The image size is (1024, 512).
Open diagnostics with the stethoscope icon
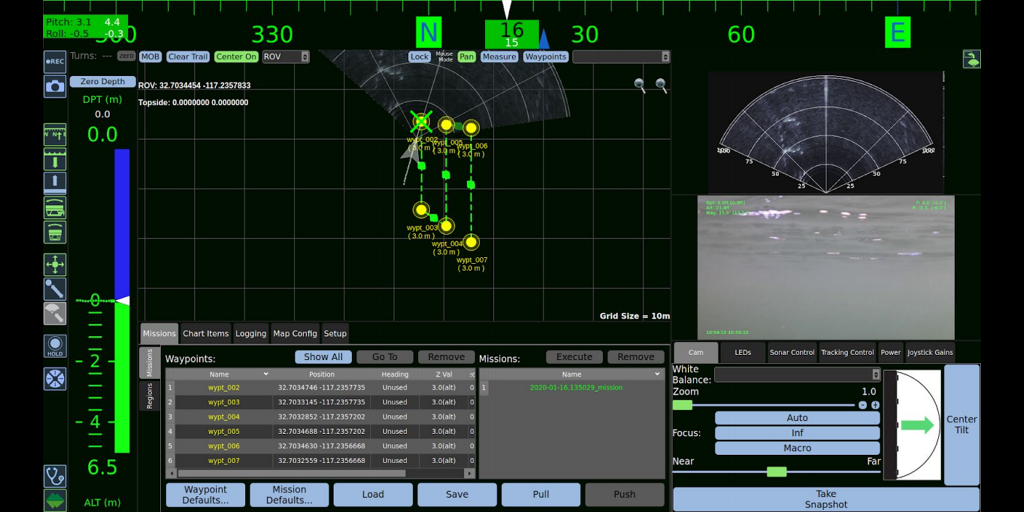tap(55, 476)
